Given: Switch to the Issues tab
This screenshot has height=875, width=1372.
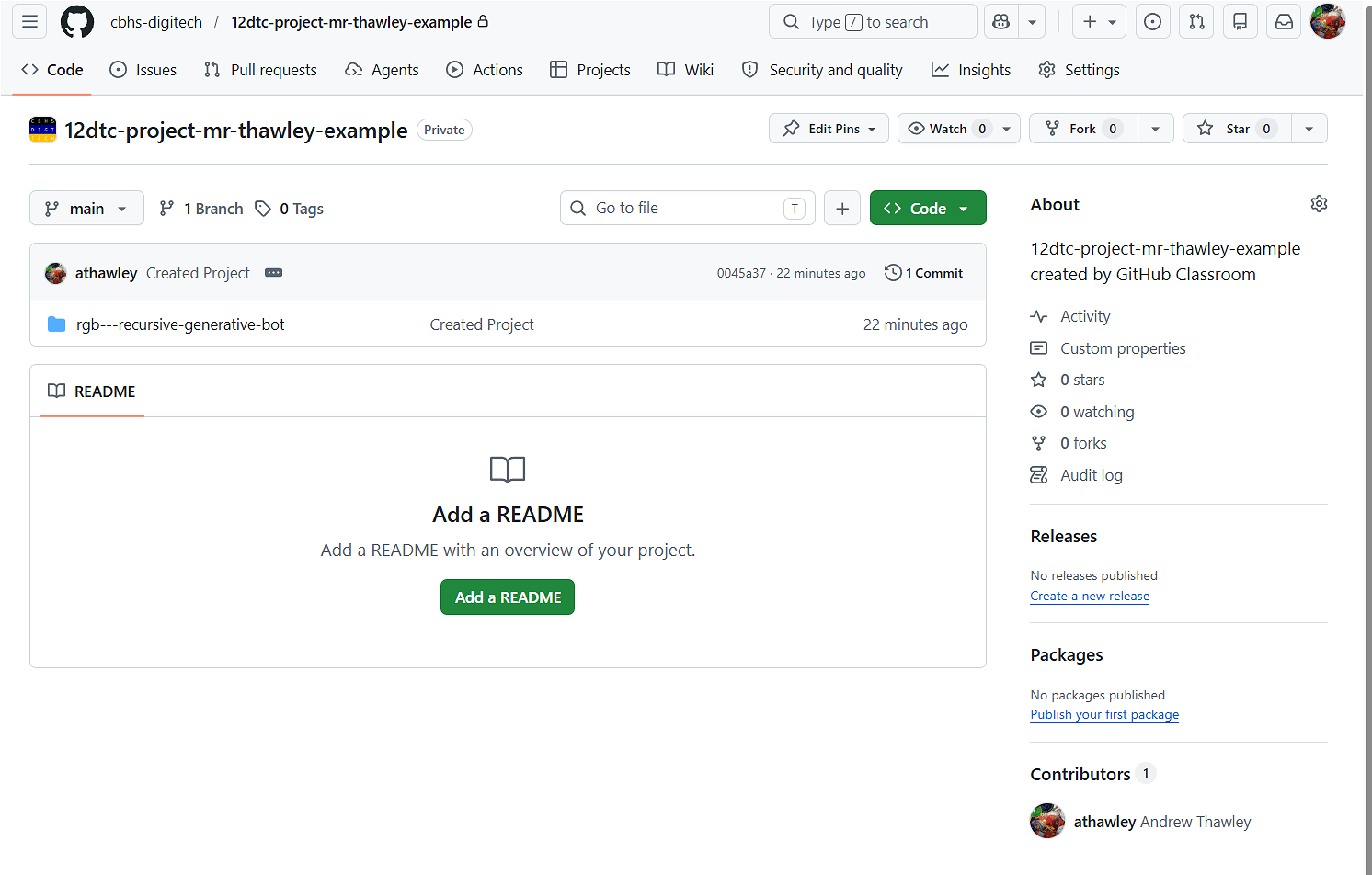Looking at the screenshot, I should pyautogui.click(x=143, y=69).
